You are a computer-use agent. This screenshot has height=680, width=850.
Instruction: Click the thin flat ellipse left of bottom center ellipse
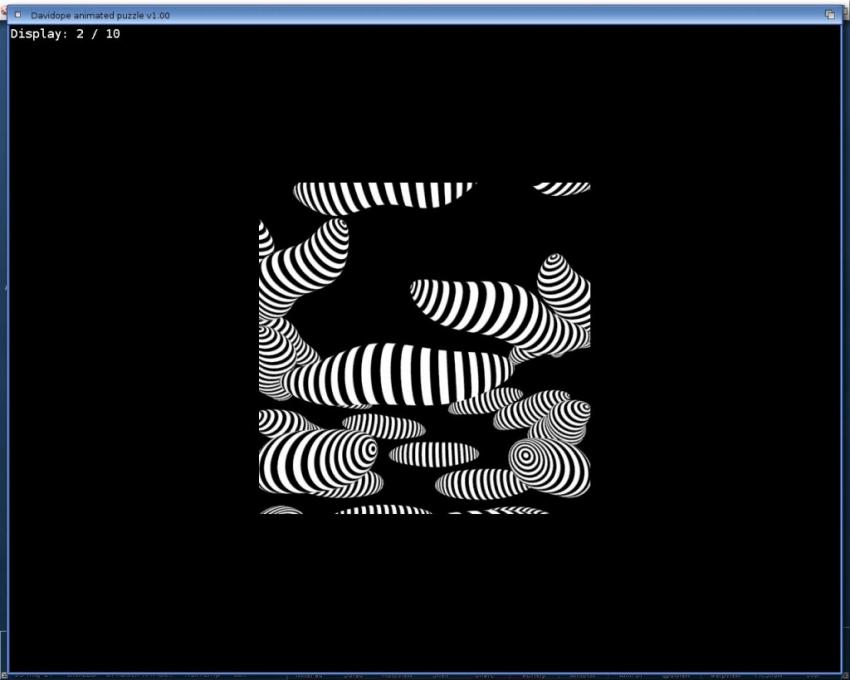[x=383, y=427]
